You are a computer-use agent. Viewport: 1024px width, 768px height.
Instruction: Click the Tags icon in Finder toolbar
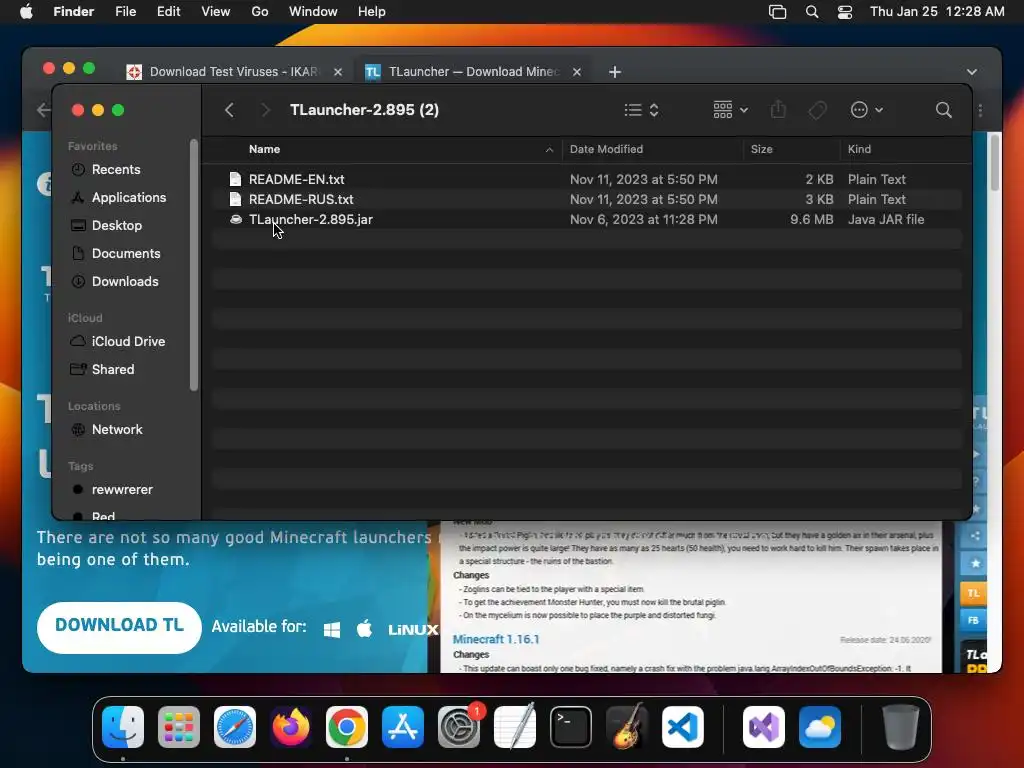[817, 110]
